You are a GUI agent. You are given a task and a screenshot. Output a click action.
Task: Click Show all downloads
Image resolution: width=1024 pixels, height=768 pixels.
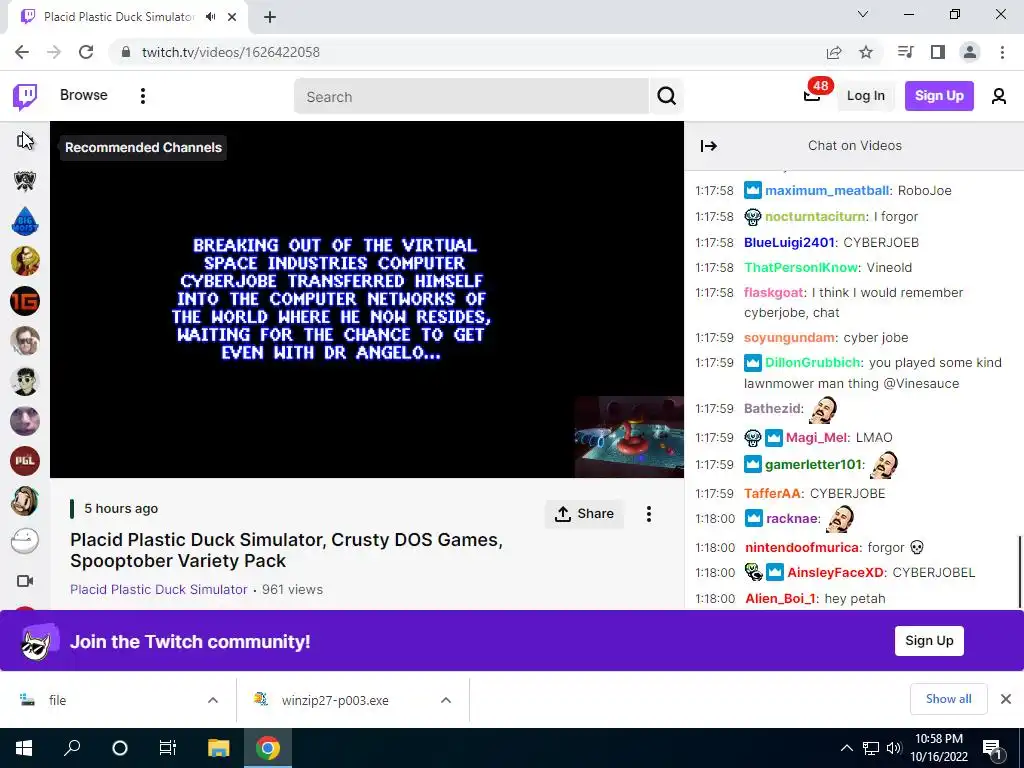[x=948, y=699]
